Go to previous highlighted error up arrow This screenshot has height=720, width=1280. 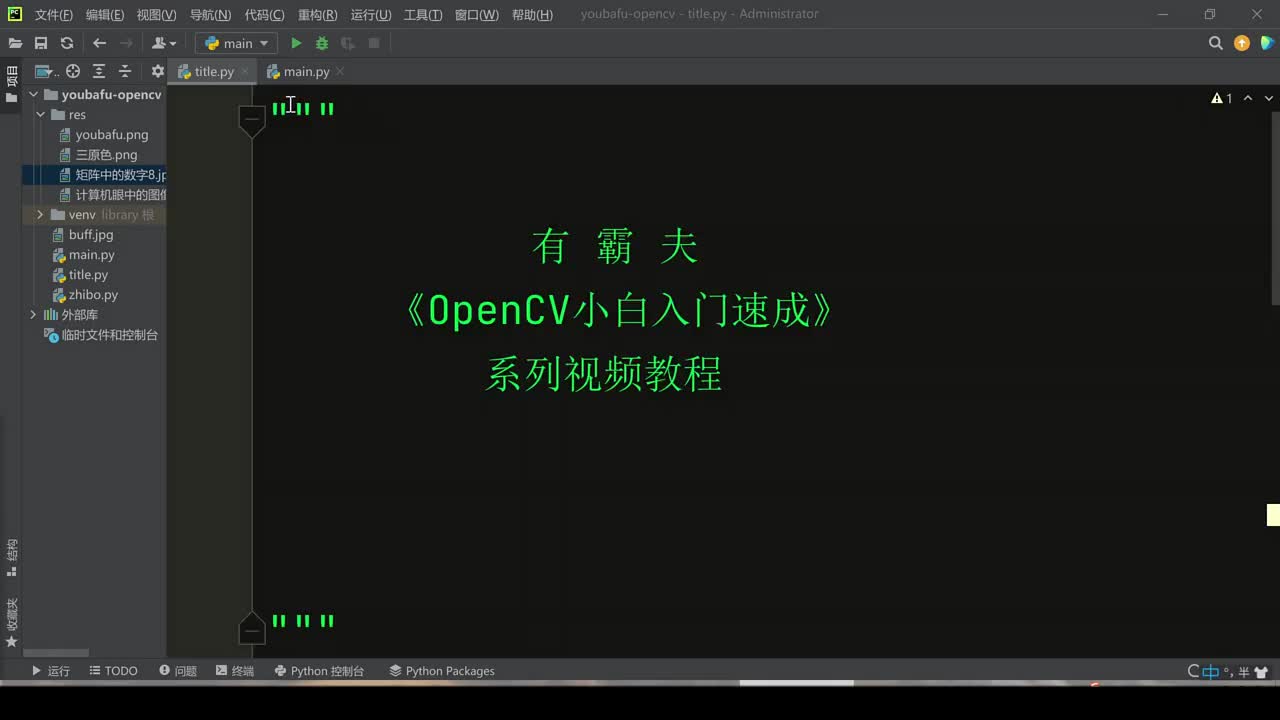coord(1248,98)
